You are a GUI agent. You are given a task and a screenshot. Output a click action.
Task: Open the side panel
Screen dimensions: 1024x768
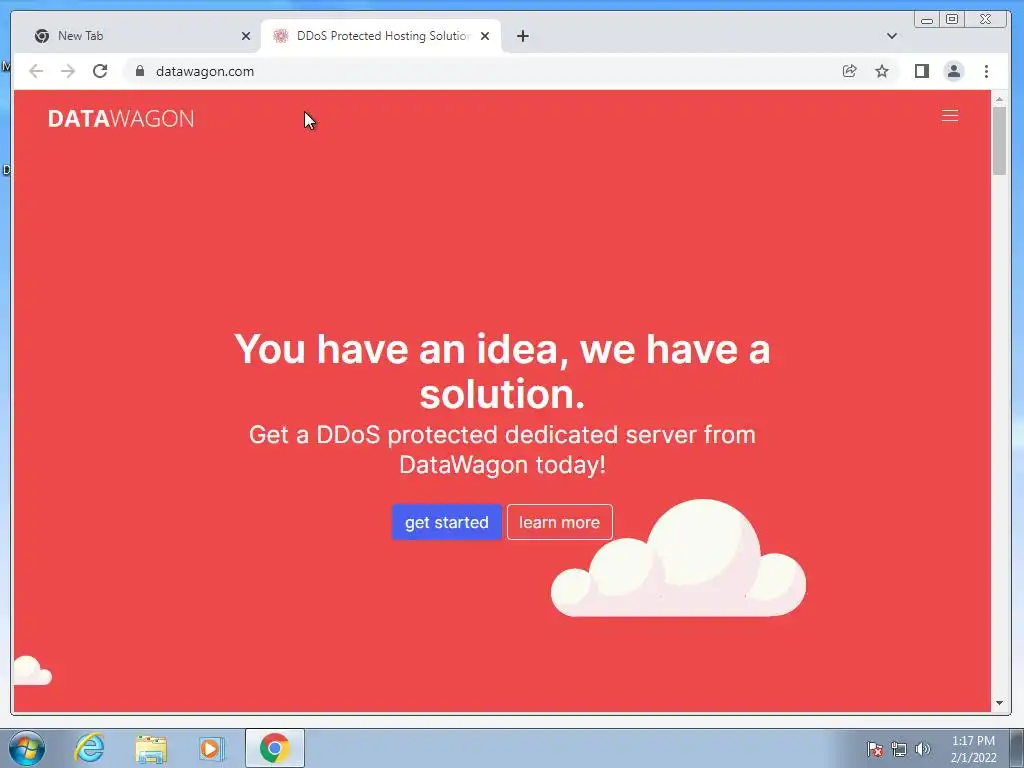[921, 71]
